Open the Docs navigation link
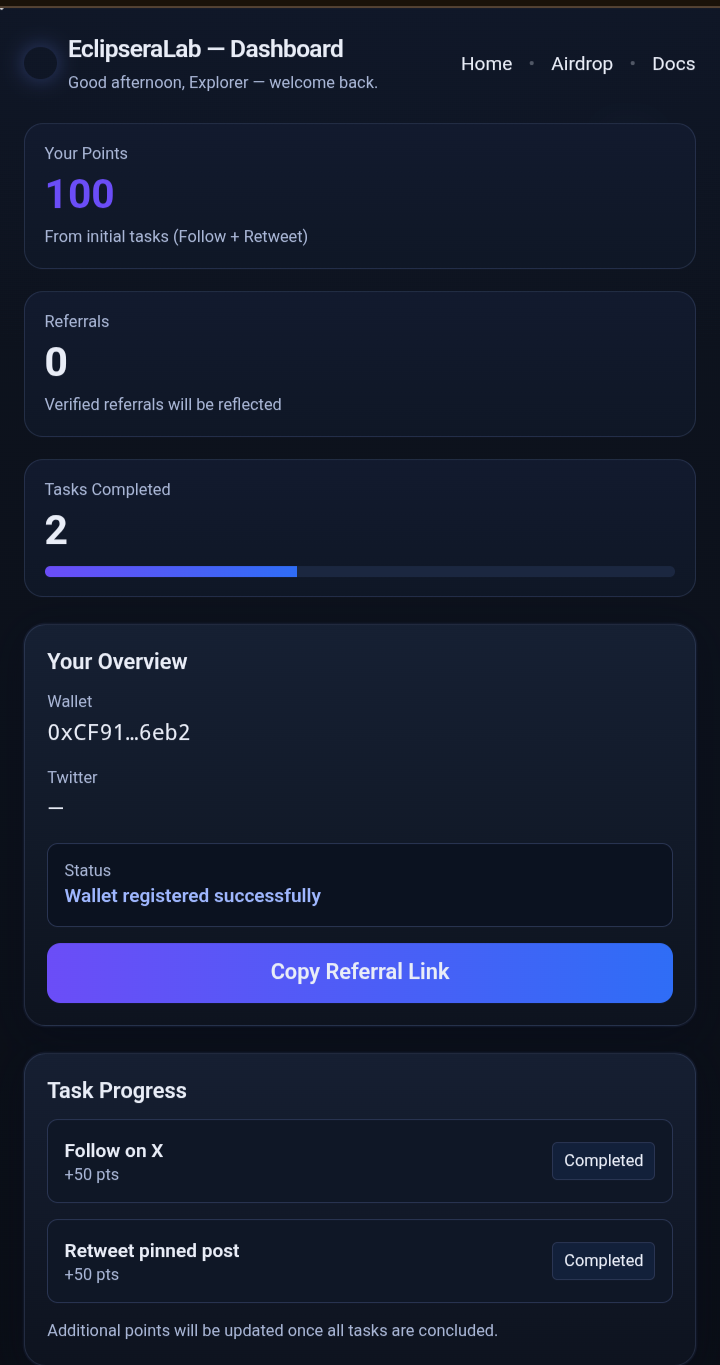This screenshot has width=720, height=1365. point(673,64)
